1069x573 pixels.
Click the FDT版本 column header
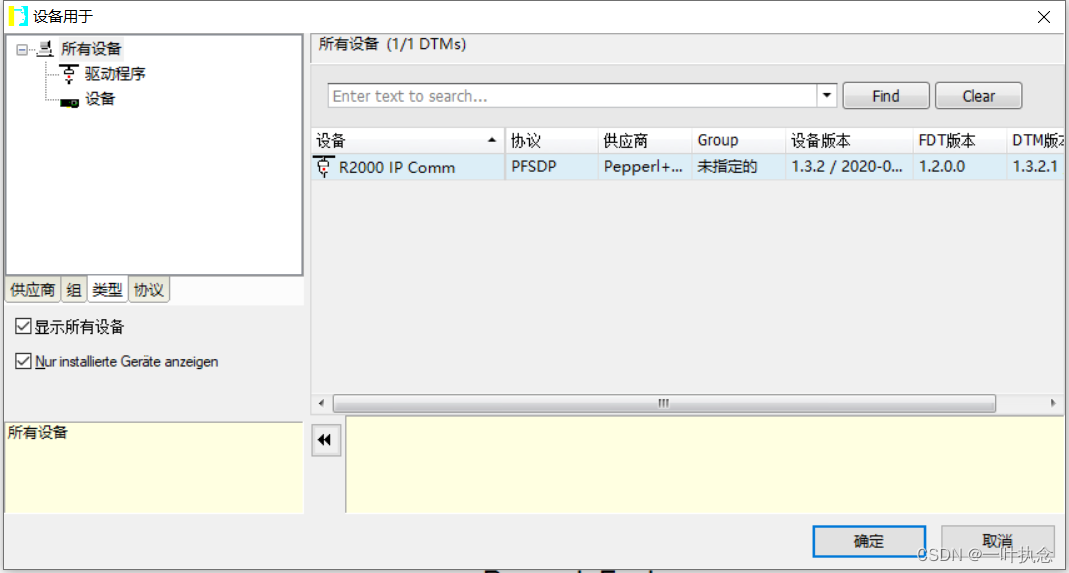click(960, 141)
